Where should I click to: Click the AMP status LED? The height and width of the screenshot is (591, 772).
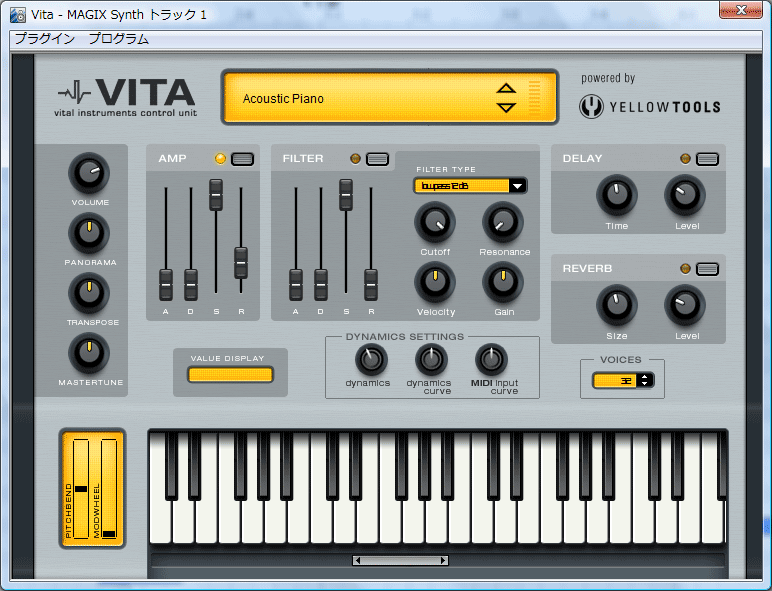coord(220,159)
